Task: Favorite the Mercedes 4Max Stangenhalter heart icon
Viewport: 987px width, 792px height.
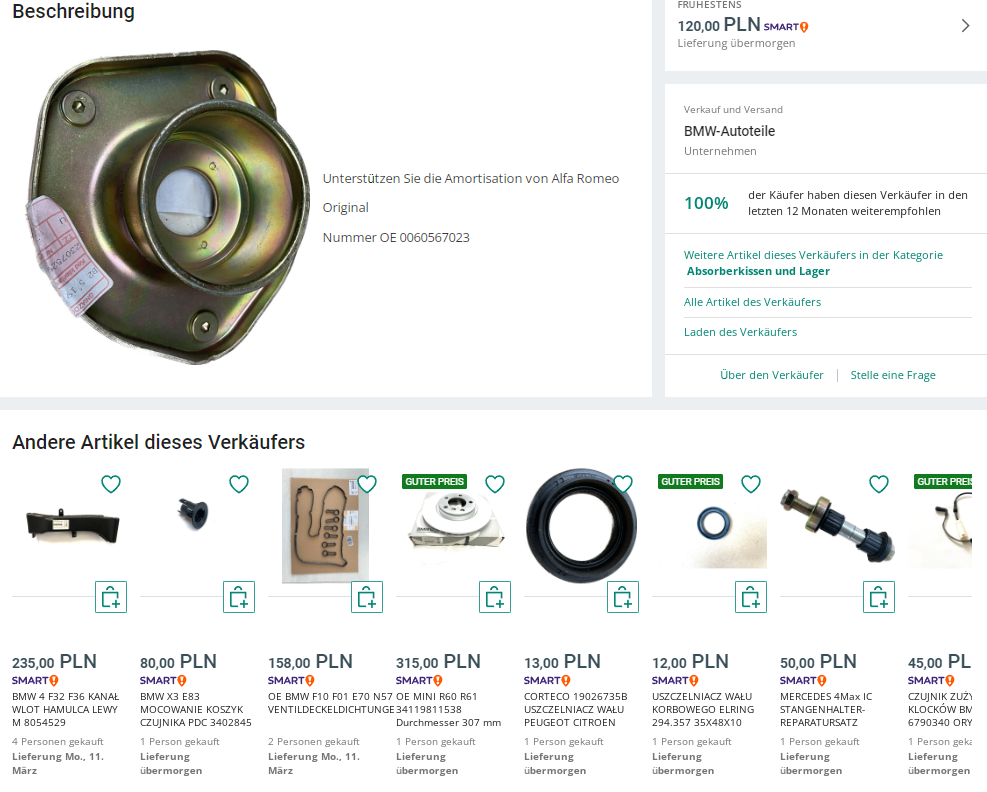Action: coord(879,484)
